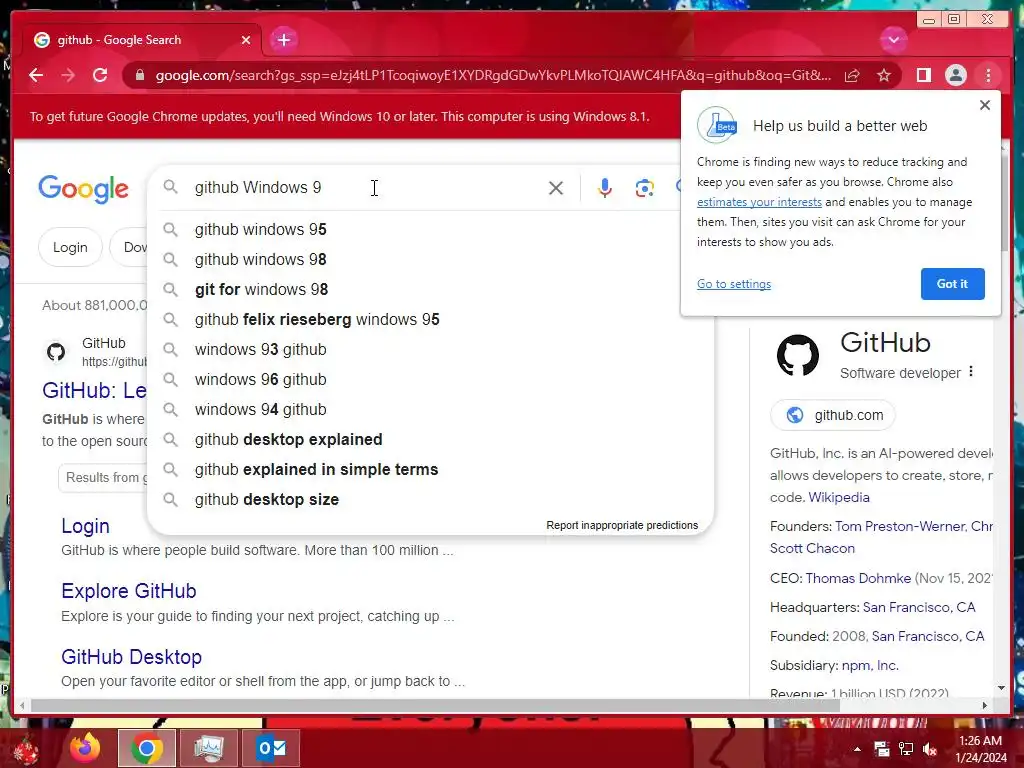Clear the search box text

tap(556, 188)
